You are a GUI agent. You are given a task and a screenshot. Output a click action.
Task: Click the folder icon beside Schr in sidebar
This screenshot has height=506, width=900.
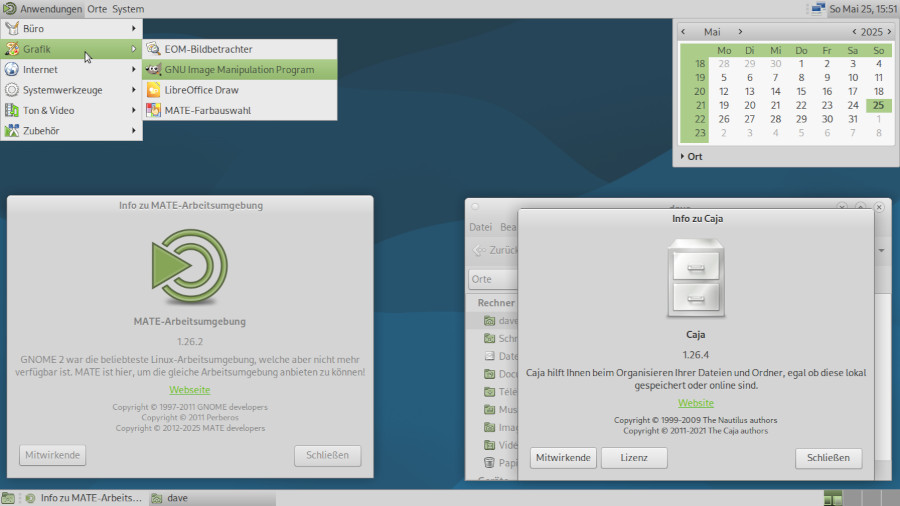pos(489,338)
